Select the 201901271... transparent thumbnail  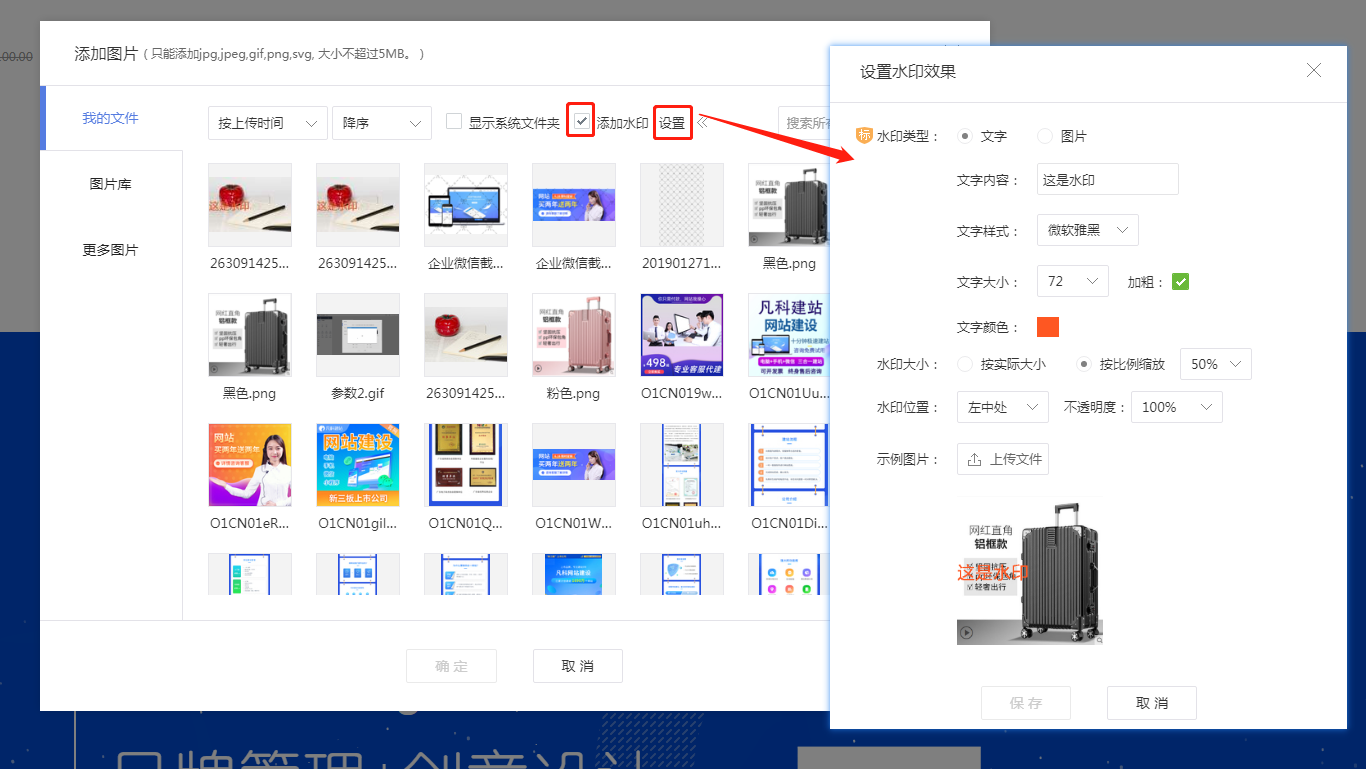[682, 205]
